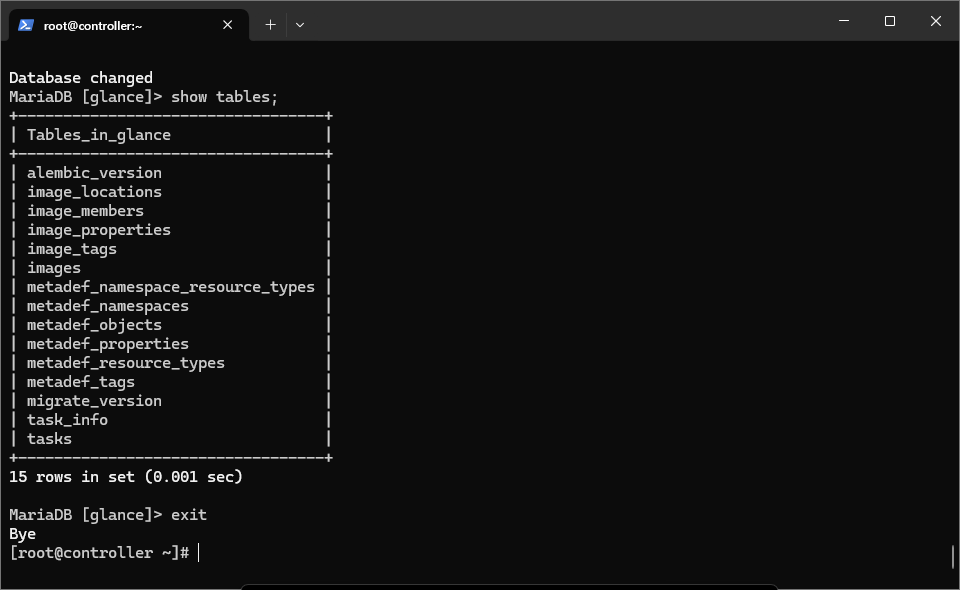Click the 'exit' command text
The height and width of the screenshot is (590, 960).
[x=189, y=515]
